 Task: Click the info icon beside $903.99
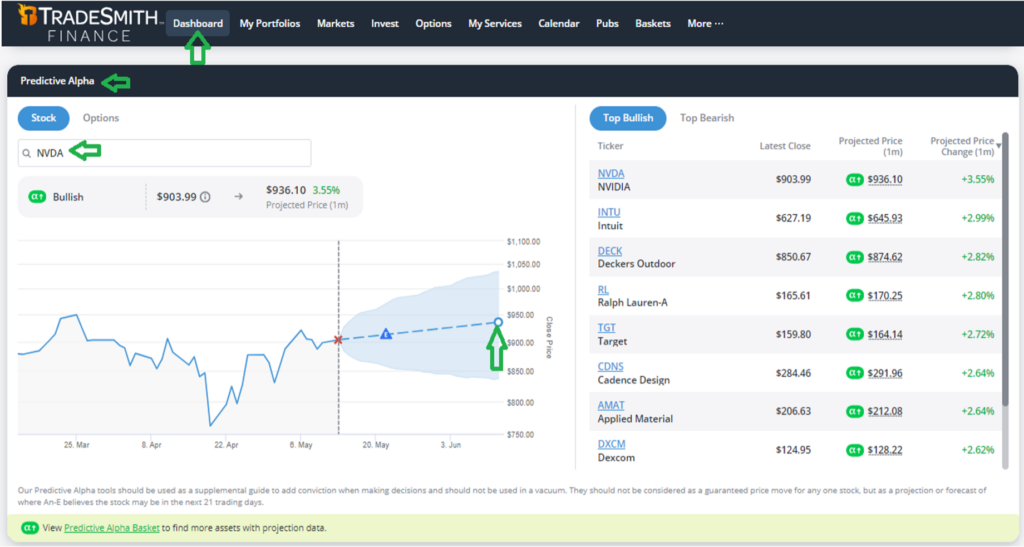pyautogui.click(x=205, y=196)
